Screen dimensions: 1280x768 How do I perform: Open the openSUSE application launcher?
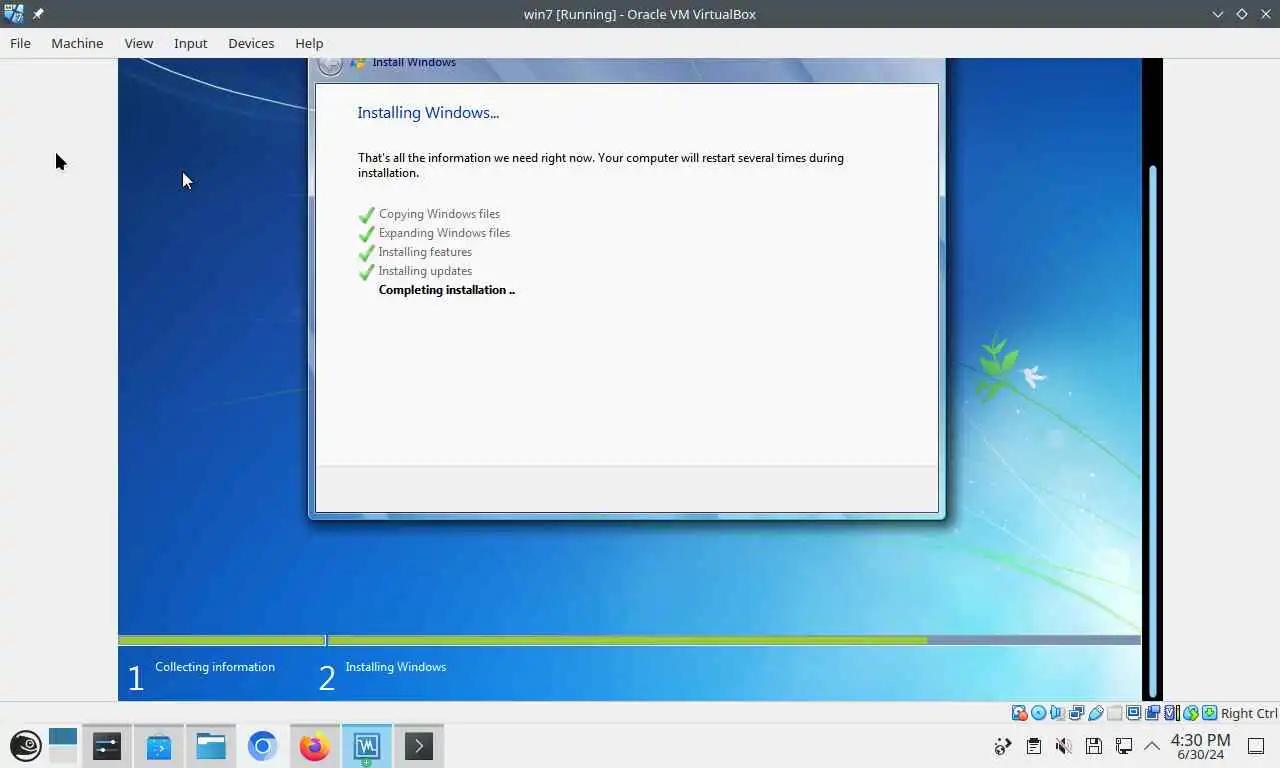click(x=26, y=746)
